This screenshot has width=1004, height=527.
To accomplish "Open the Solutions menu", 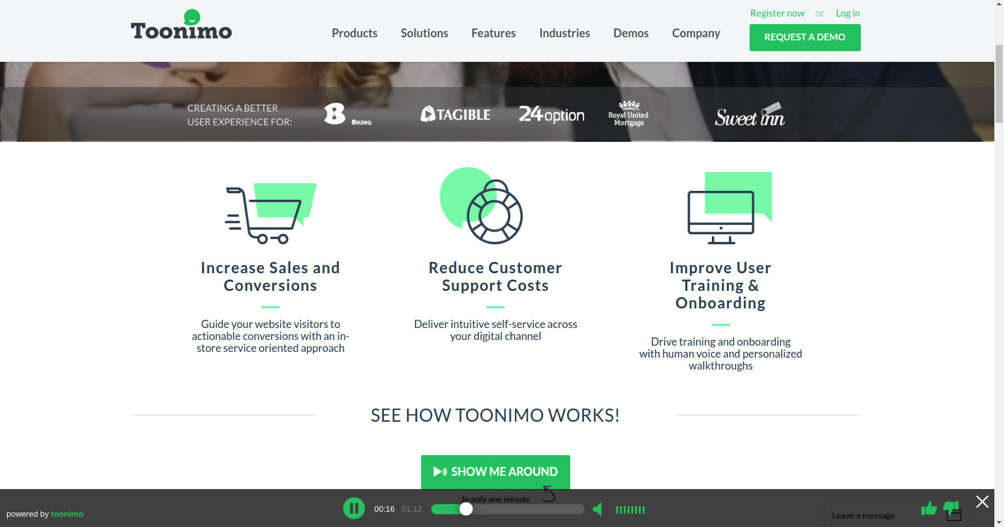I will click(424, 33).
